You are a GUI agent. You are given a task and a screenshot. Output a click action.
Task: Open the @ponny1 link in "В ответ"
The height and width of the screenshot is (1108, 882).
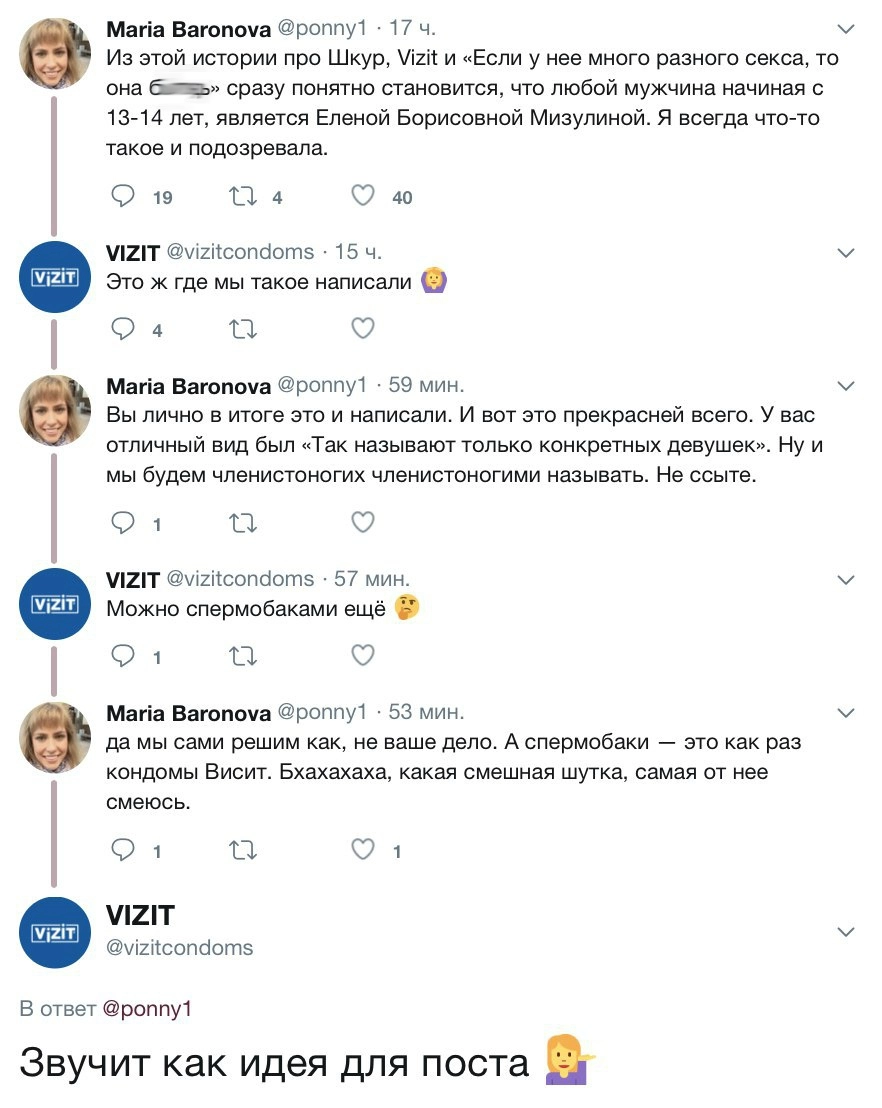[146, 1009]
